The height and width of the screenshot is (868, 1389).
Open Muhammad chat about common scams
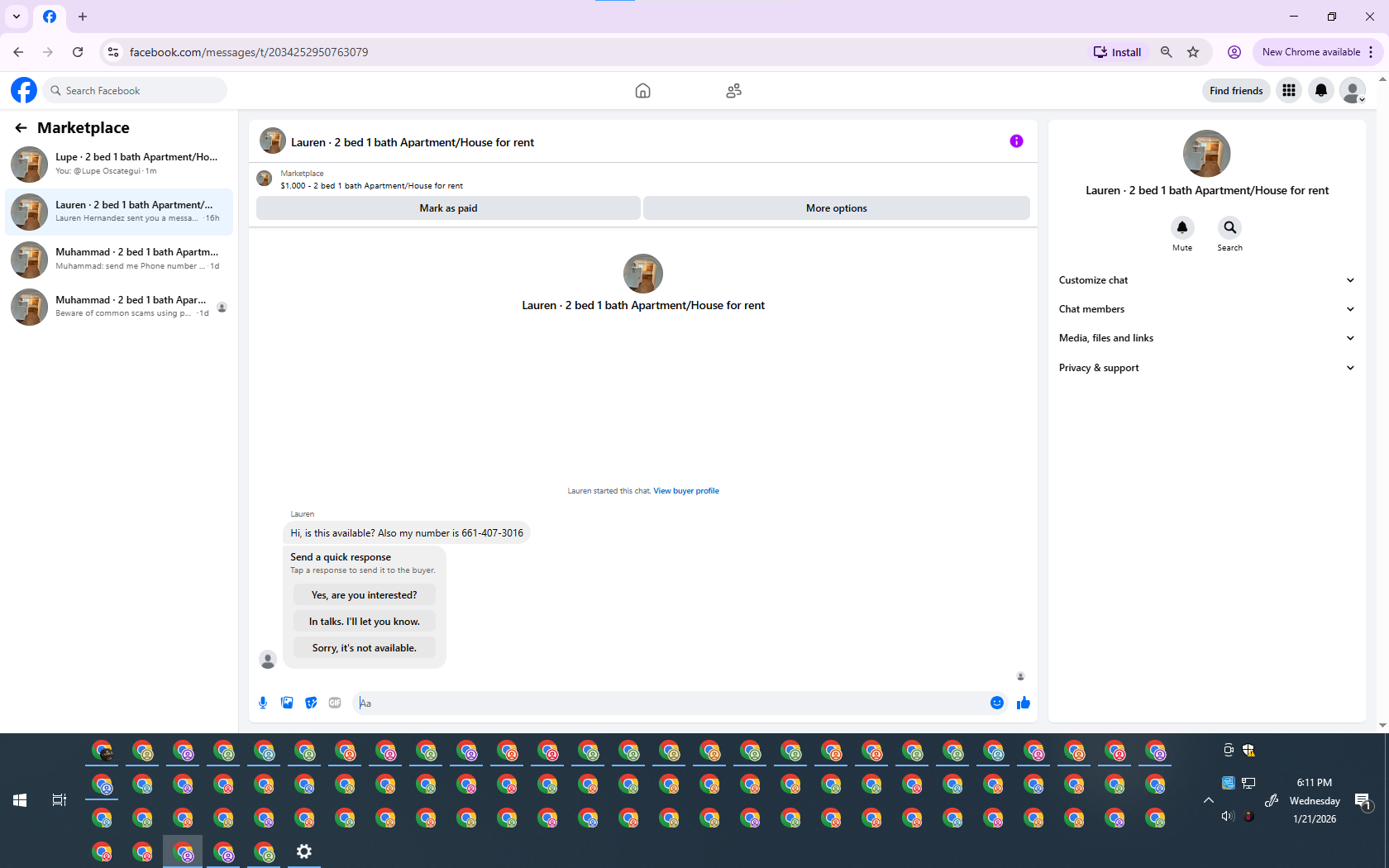tap(119, 307)
